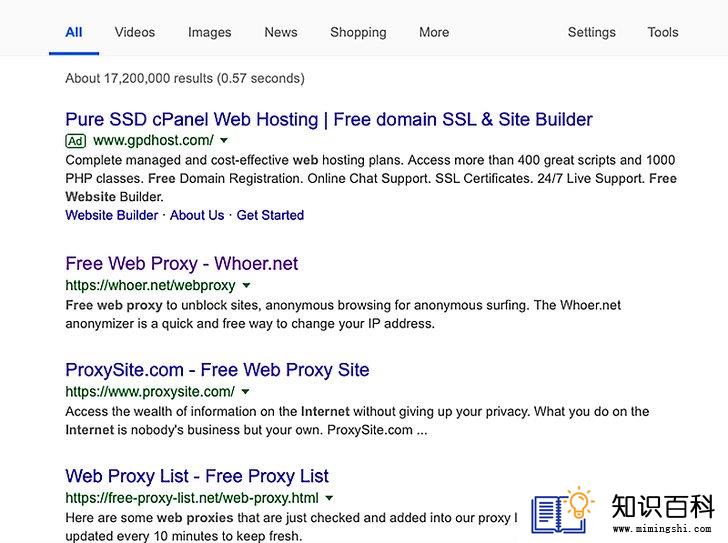
Task: Open search Settings menu
Action: click(x=592, y=32)
